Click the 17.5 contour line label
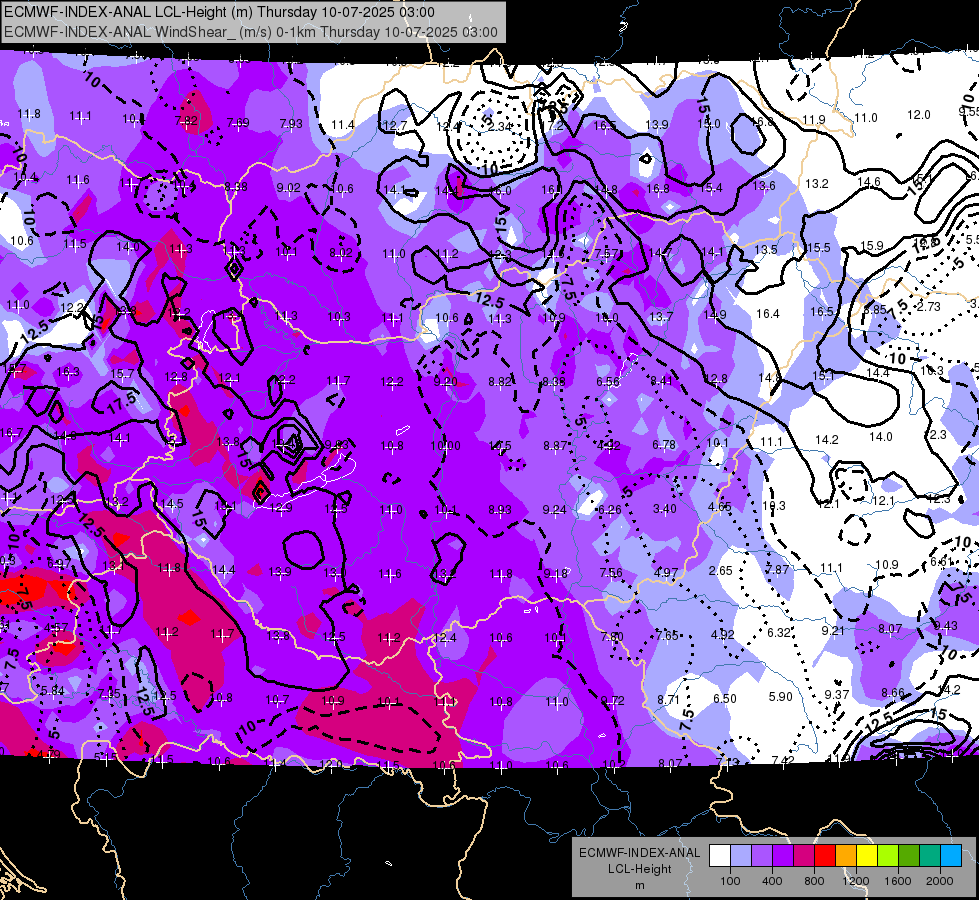Screen dimensions: 979x900 (121, 403)
